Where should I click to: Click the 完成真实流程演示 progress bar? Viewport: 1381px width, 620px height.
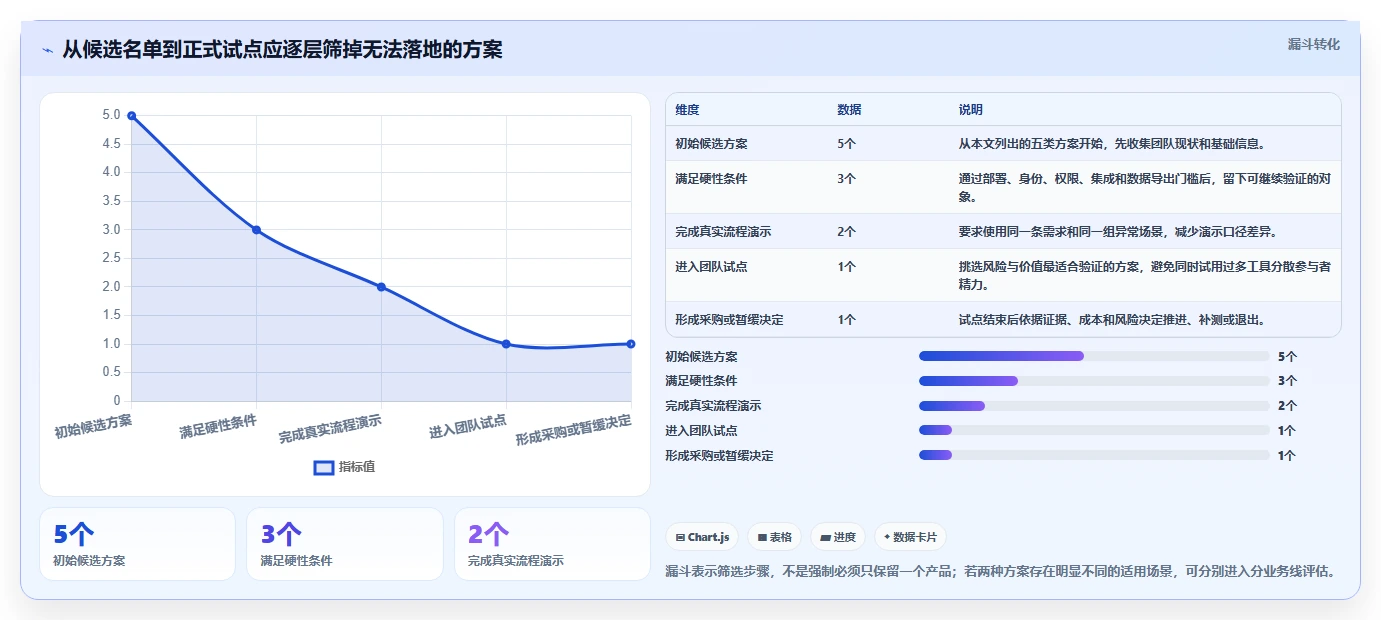tap(1094, 406)
